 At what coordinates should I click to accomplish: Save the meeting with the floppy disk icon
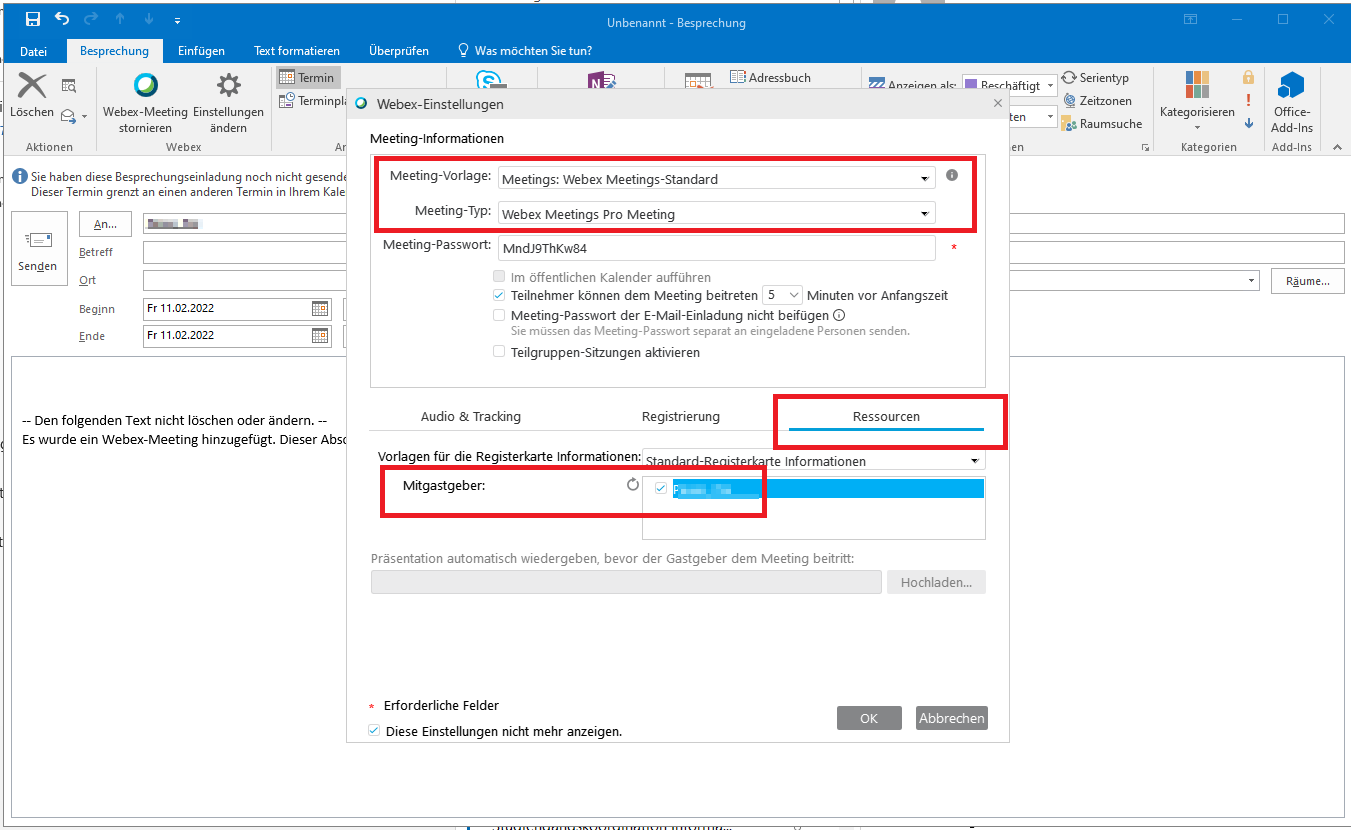[33, 20]
